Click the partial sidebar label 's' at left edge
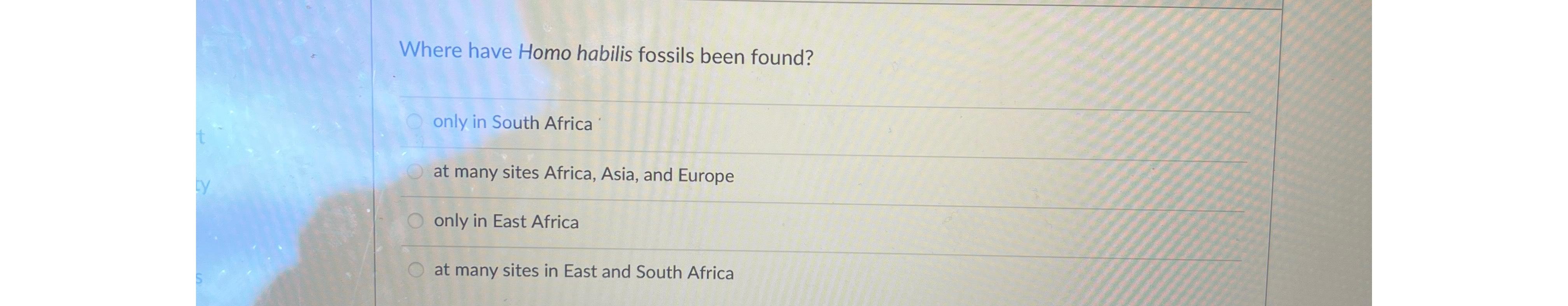This screenshot has height=306, width=1568. [x=199, y=277]
